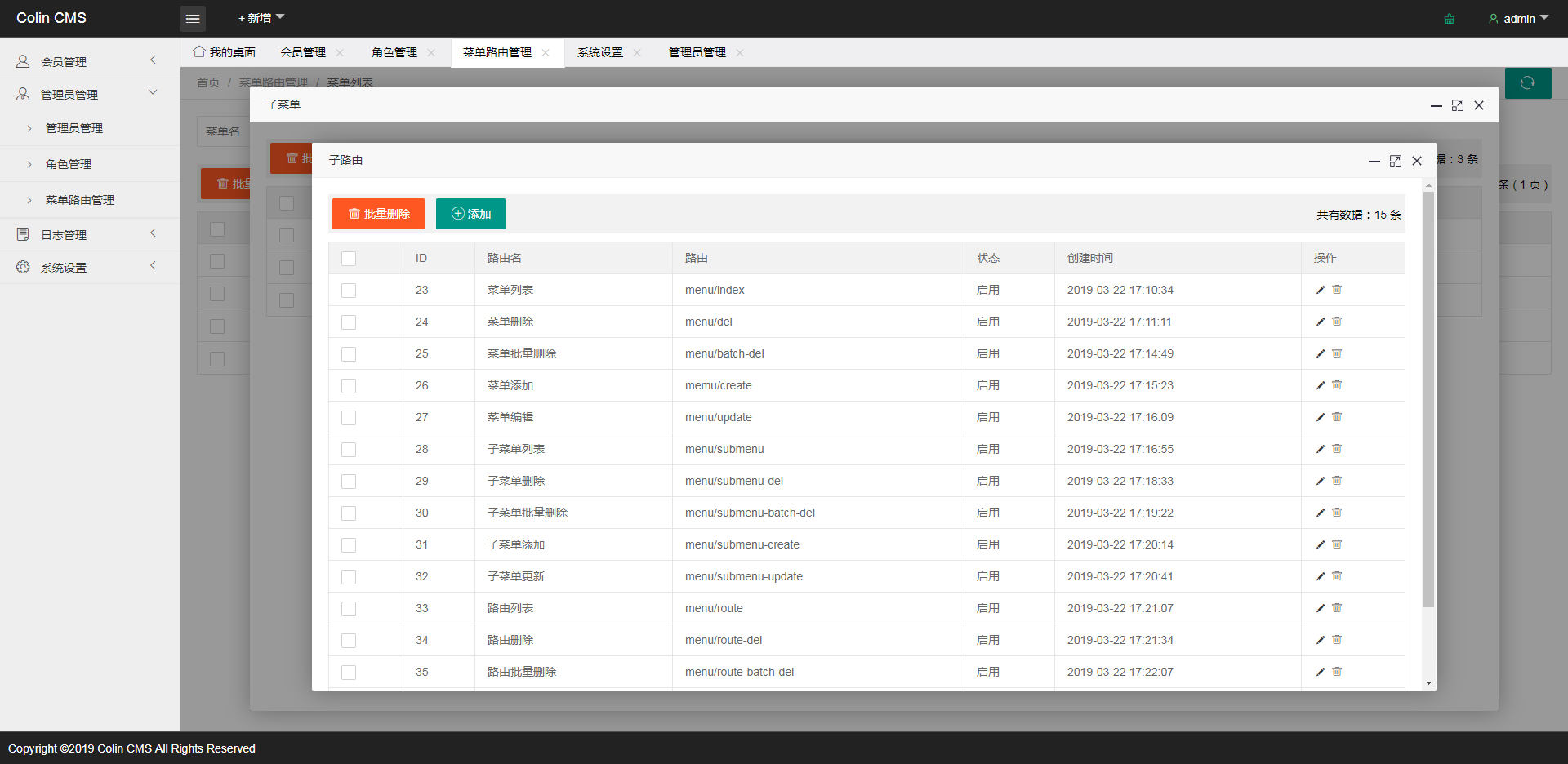Switch to 会员管理 tab
This screenshot has height=764, width=1568.
[x=303, y=52]
